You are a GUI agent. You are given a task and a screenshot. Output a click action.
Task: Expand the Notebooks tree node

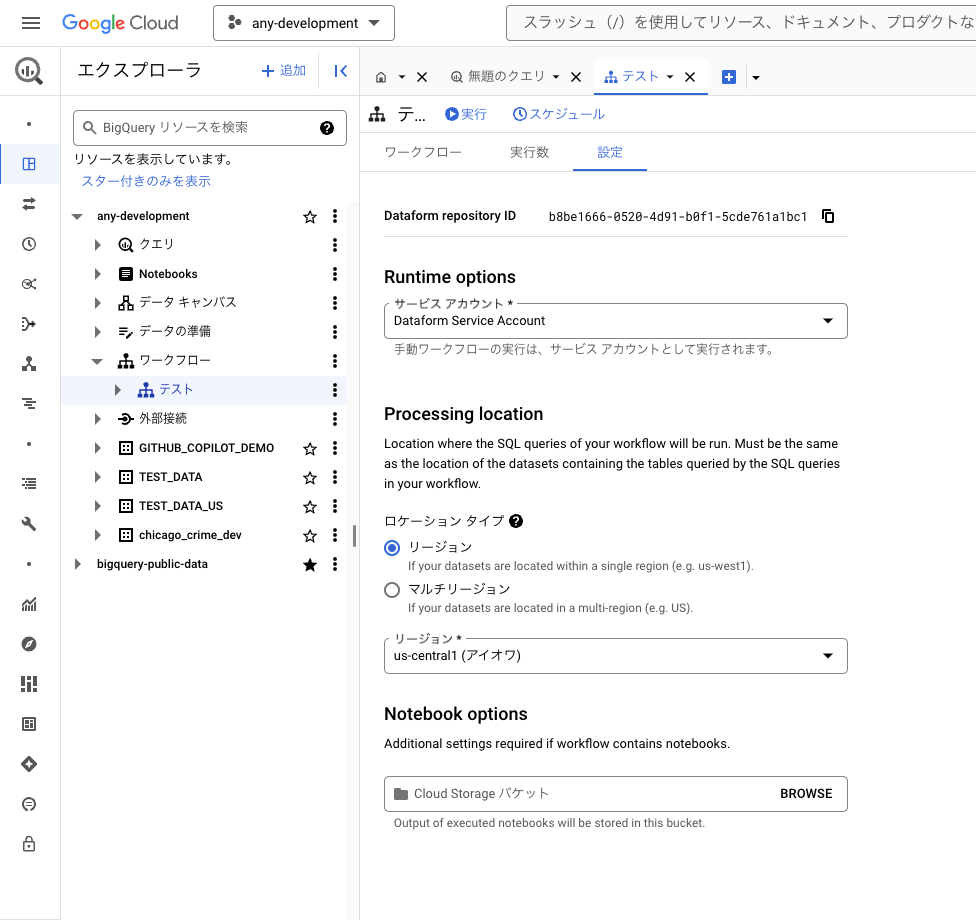click(x=97, y=274)
